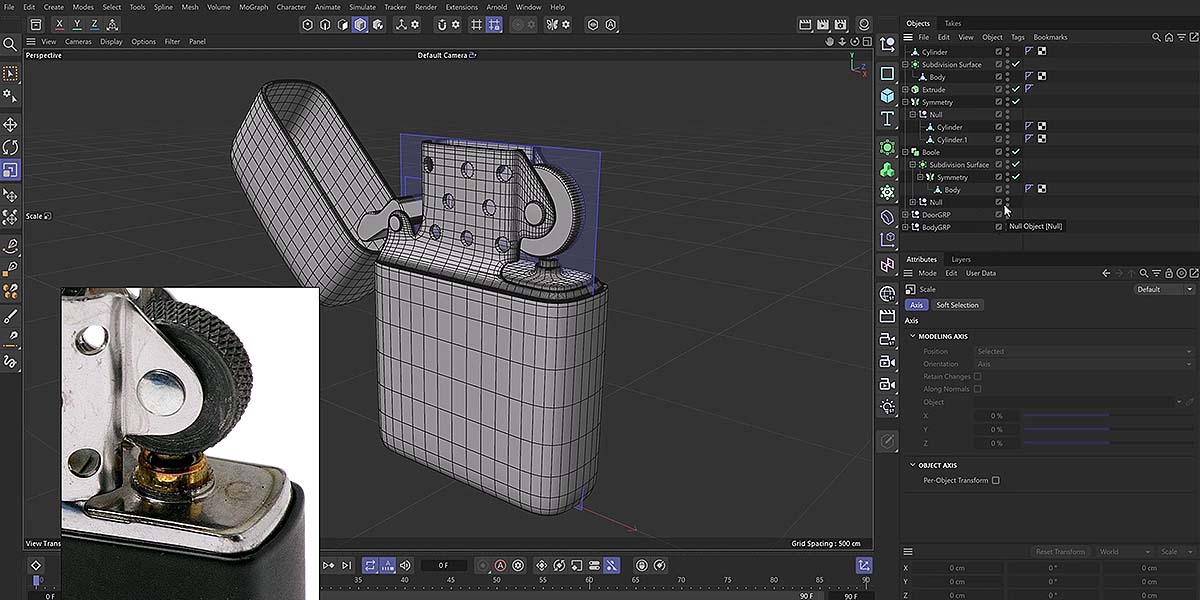1200x600 pixels.
Task: Click the Rectangle spline tool icon
Action: (887, 73)
